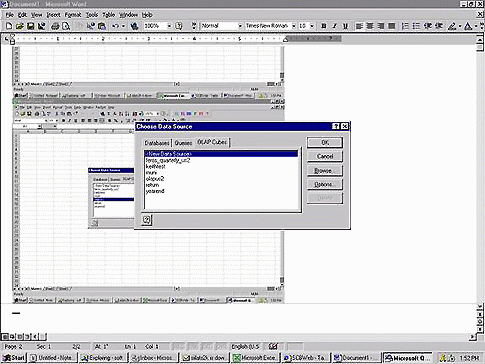Open Print Preview from the toolbar
The height and width of the screenshot is (364, 485).
click(x=66, y=26)
